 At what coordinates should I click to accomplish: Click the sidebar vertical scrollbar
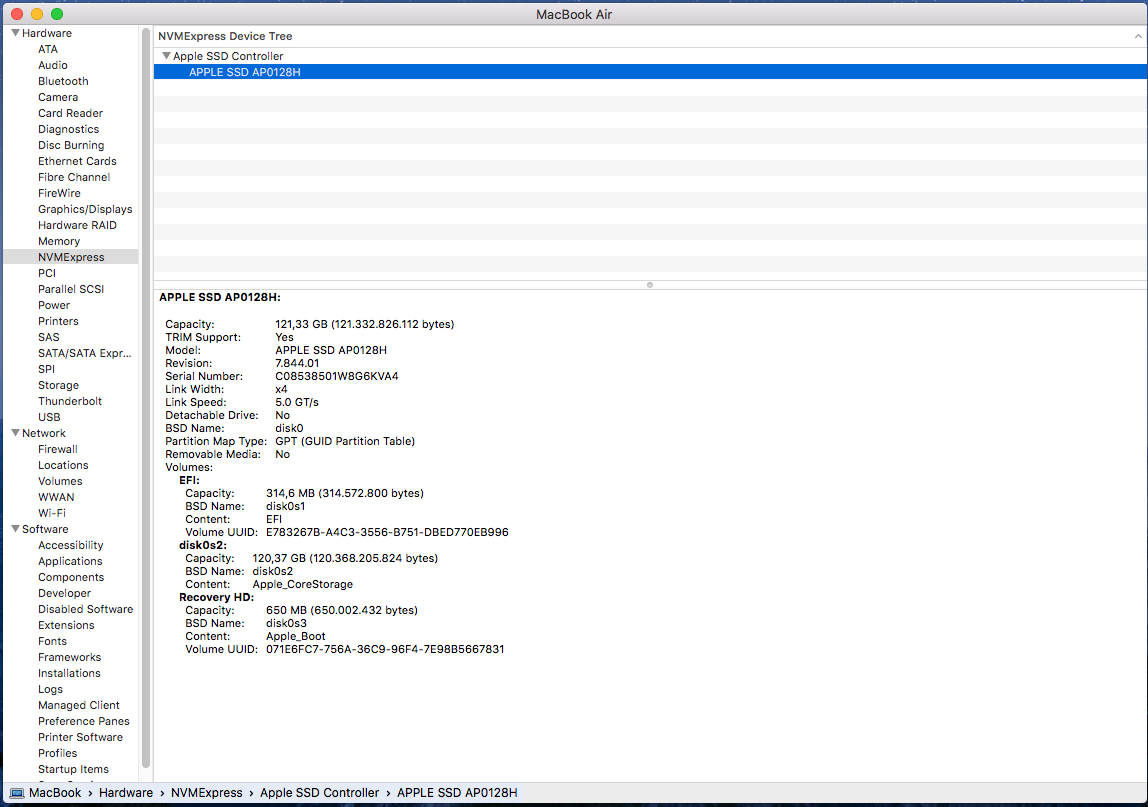pyautogui.click(x=146, y=399)
